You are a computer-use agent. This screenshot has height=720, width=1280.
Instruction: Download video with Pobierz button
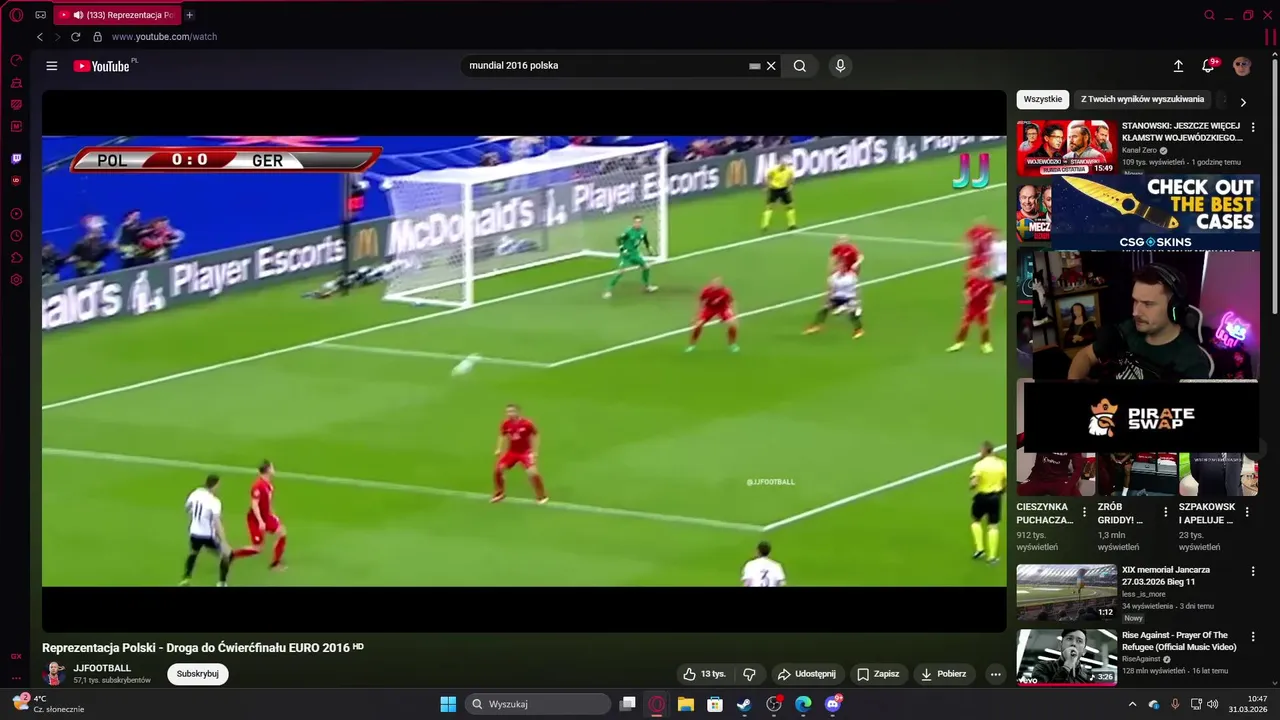point(943,674)
